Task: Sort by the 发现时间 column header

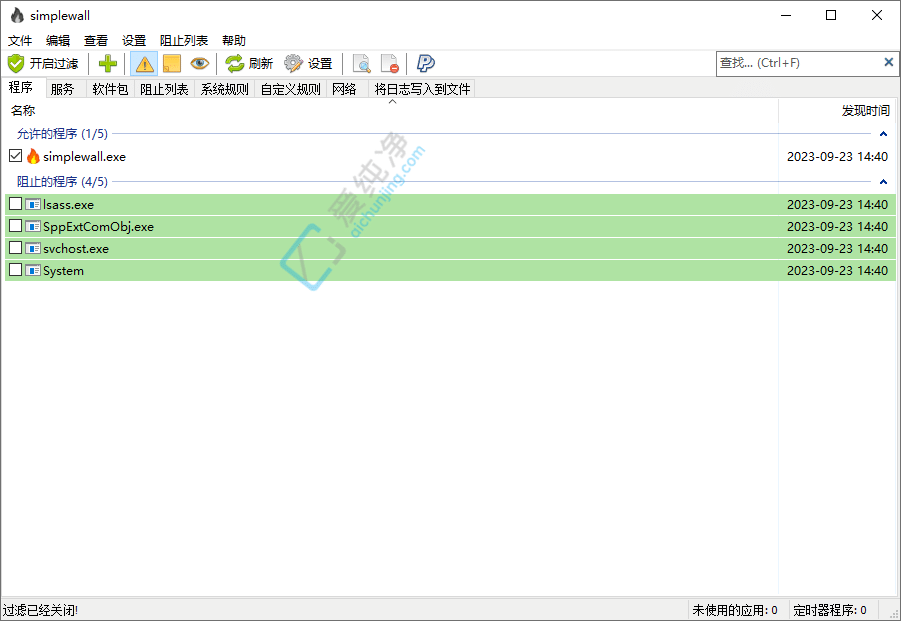Action: 838,110
